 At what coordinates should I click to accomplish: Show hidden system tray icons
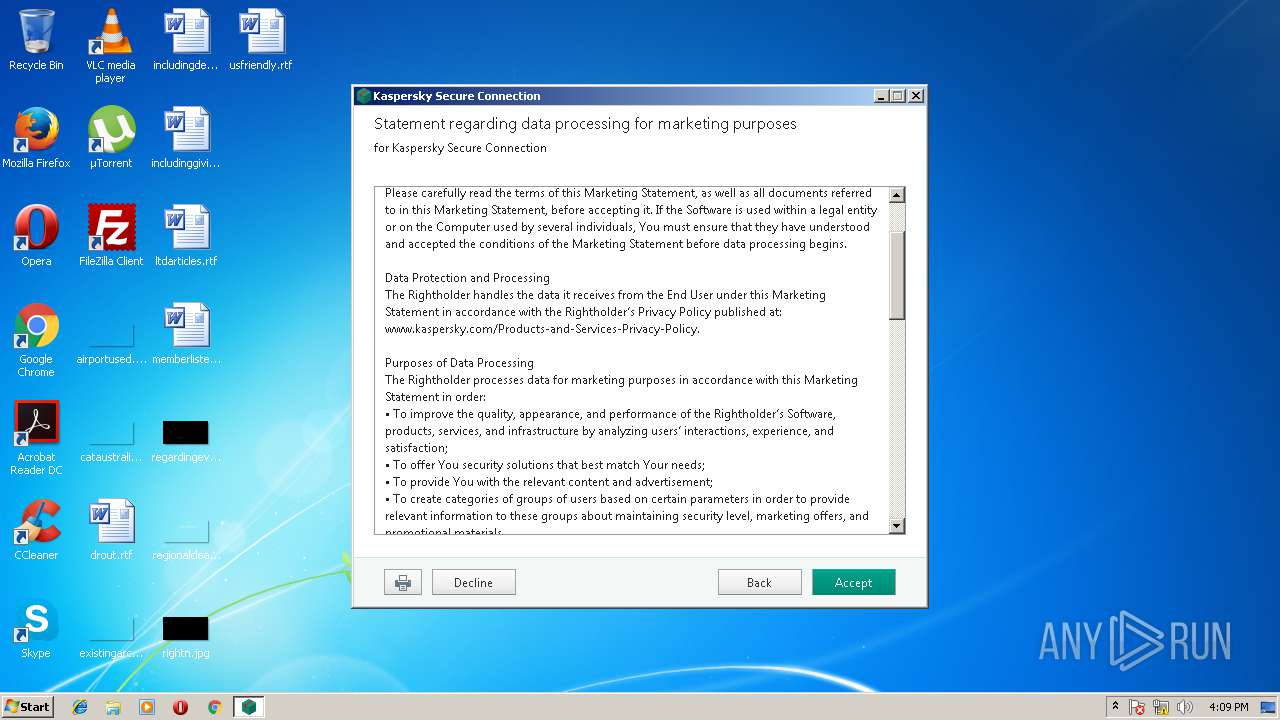(x=1116, y=706)
